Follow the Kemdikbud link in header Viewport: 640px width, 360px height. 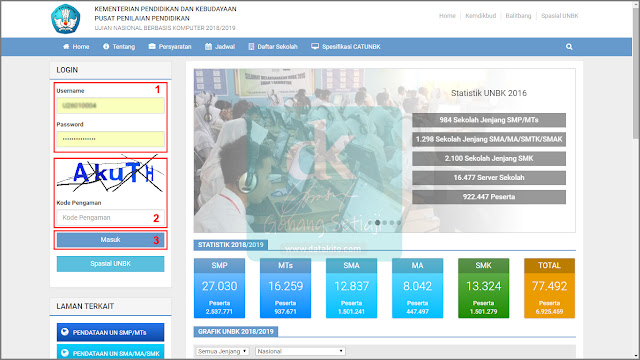tap(480, 16)
